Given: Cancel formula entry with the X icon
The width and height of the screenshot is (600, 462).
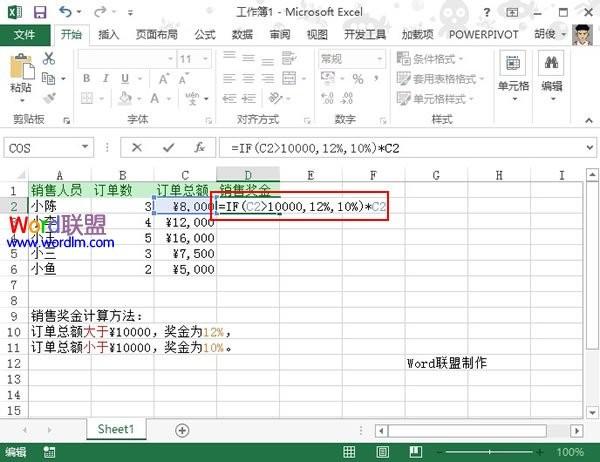Looking at the screenshot, I should [137, 148].
